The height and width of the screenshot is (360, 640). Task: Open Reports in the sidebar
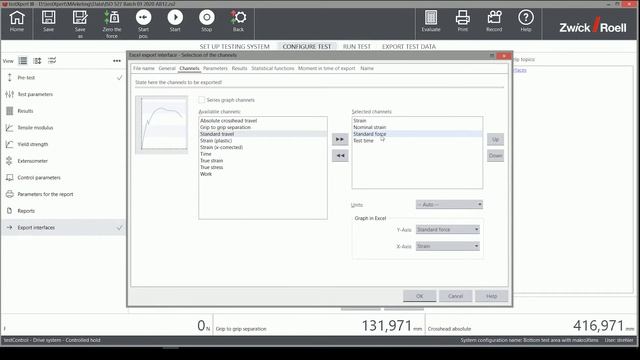[63, 211]
